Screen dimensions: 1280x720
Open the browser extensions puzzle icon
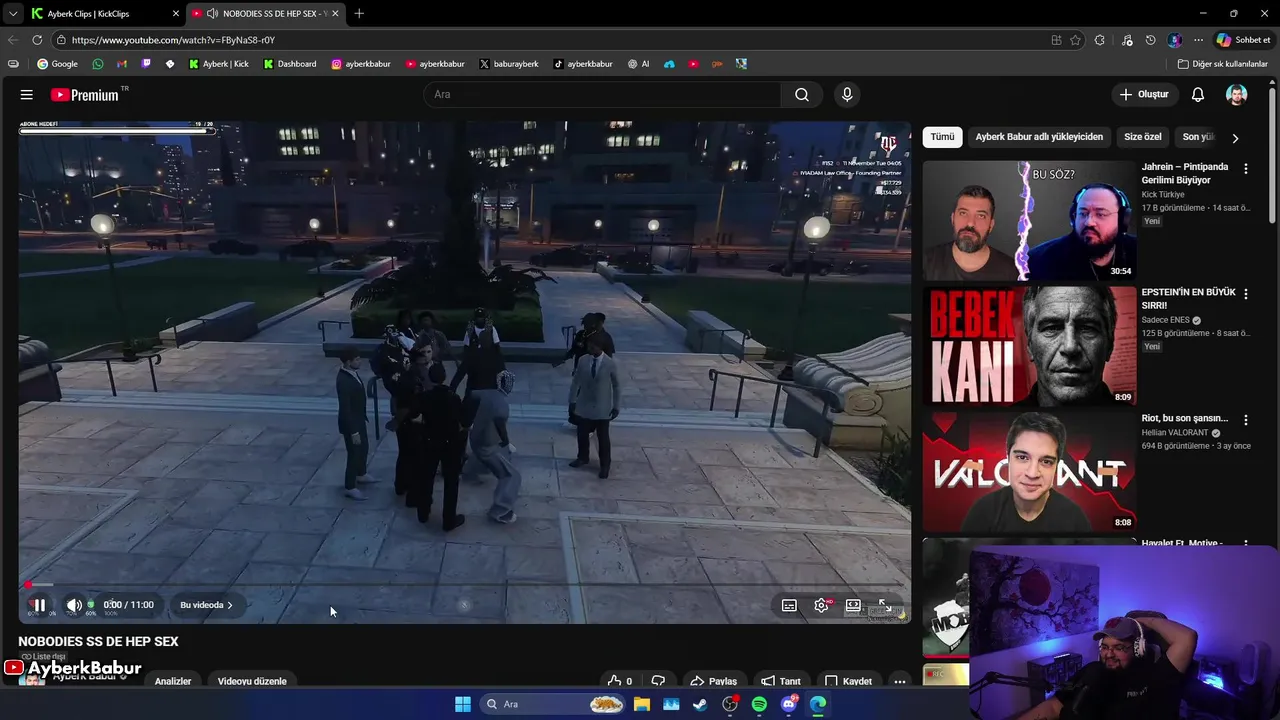1100,40
